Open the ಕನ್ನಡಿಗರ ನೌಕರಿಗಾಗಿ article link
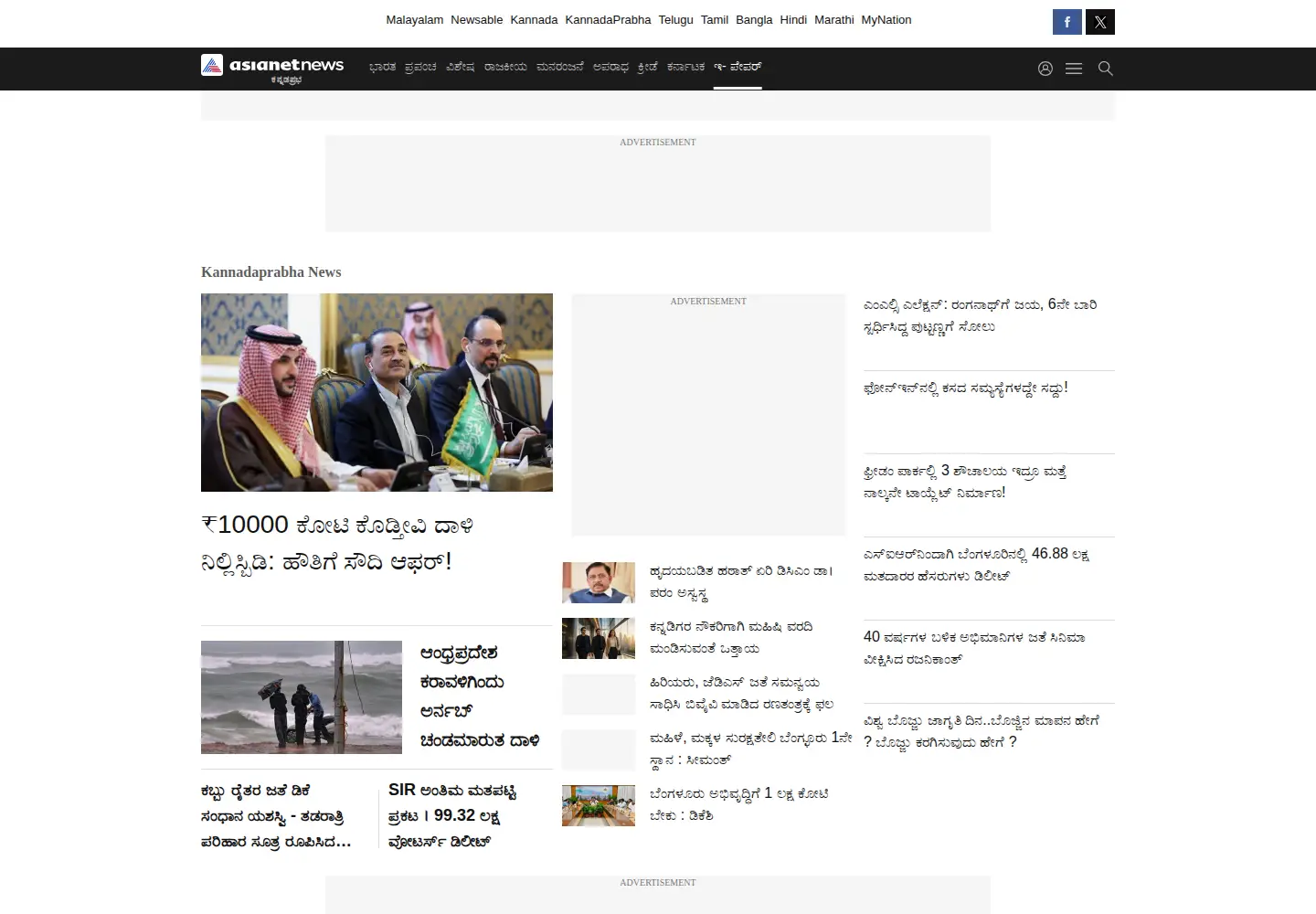Viewport: 1316px width, 914px height. pyautogui.click(x=731, y=638)
